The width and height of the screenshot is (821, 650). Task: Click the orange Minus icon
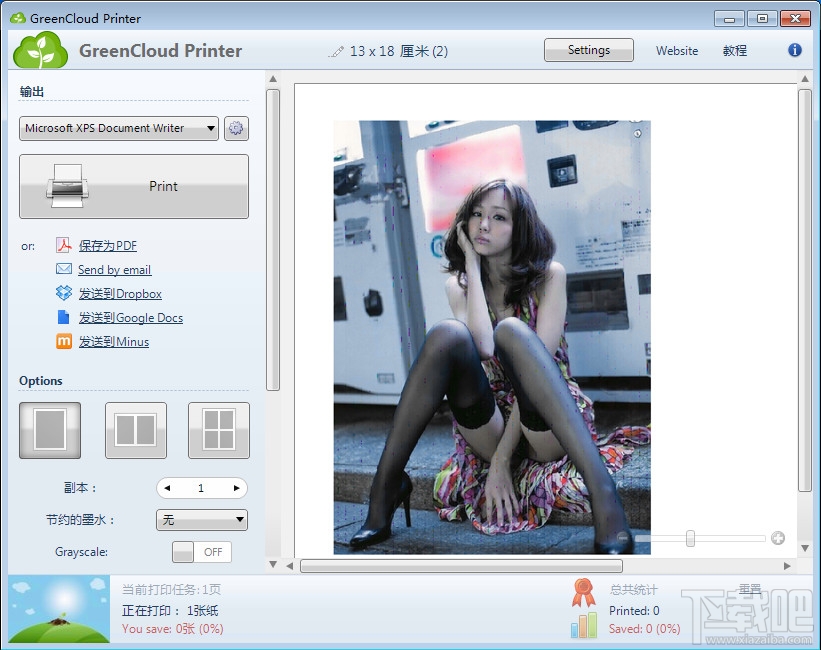point(64,341)
